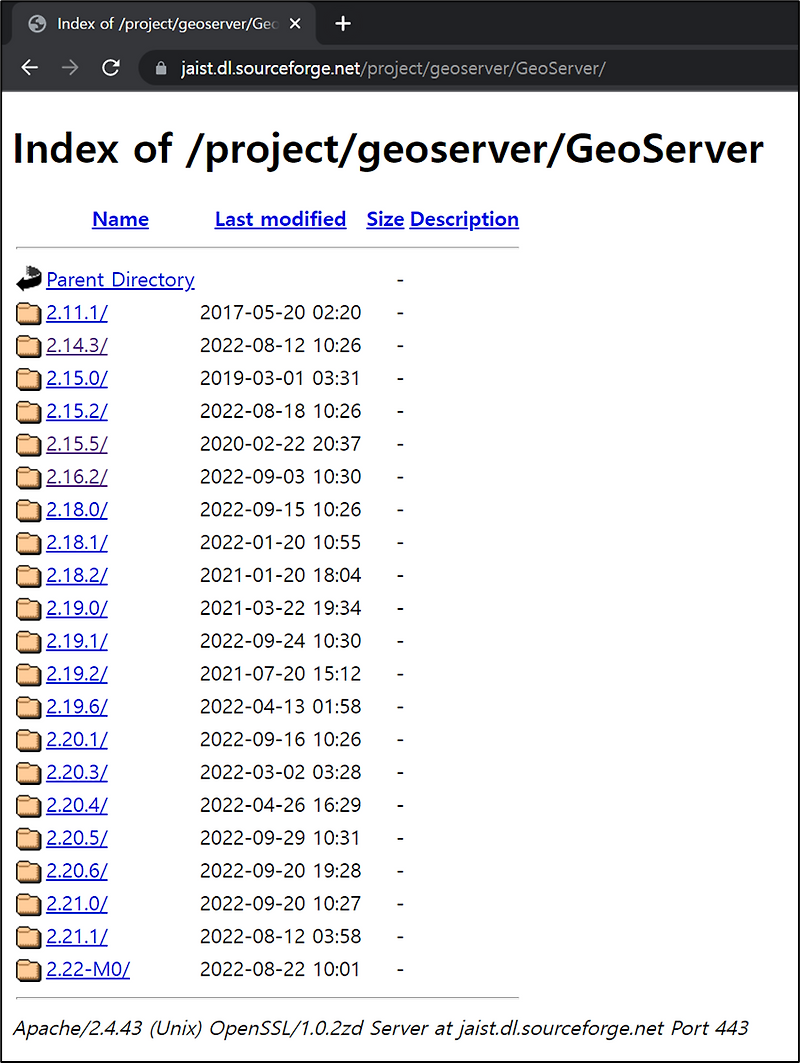Image resolution: width=800 pixels, height=1063 pixels.
Task: Click the forward navigation arrow
Action: pos(69,68)
